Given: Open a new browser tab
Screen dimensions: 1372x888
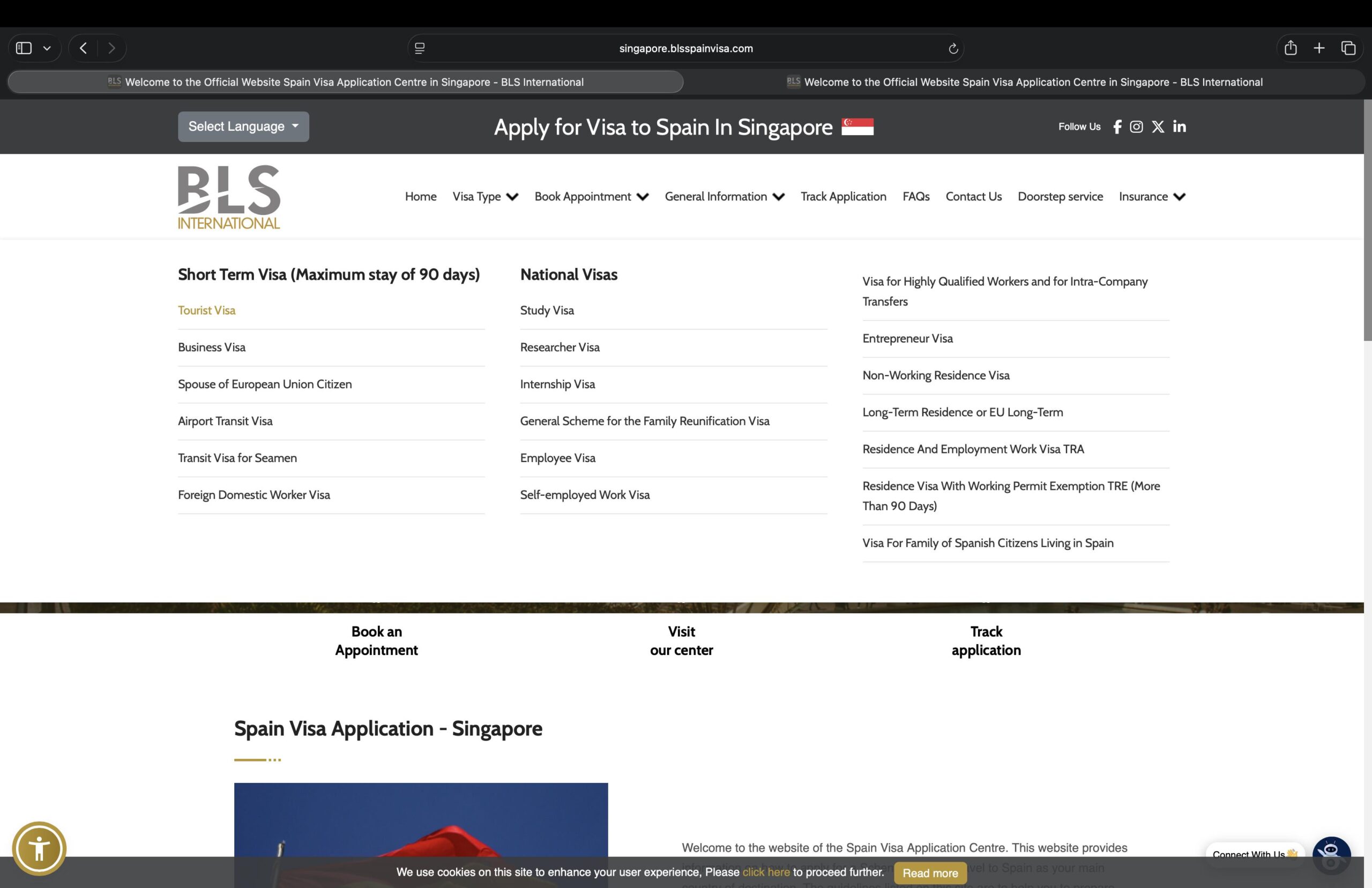Looking at the screenshot, I should pos(1319,48).
